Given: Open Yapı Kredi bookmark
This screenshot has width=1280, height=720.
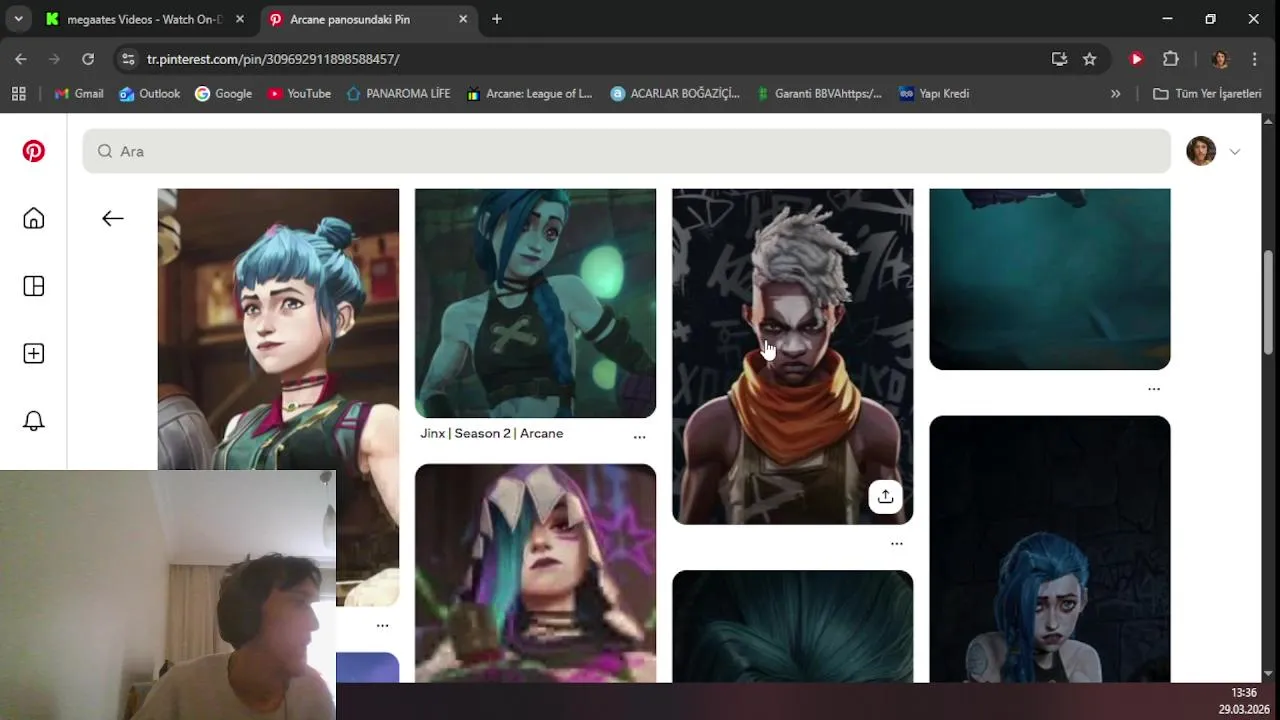Looking at the screenshot, I should (x=934, y=93).
